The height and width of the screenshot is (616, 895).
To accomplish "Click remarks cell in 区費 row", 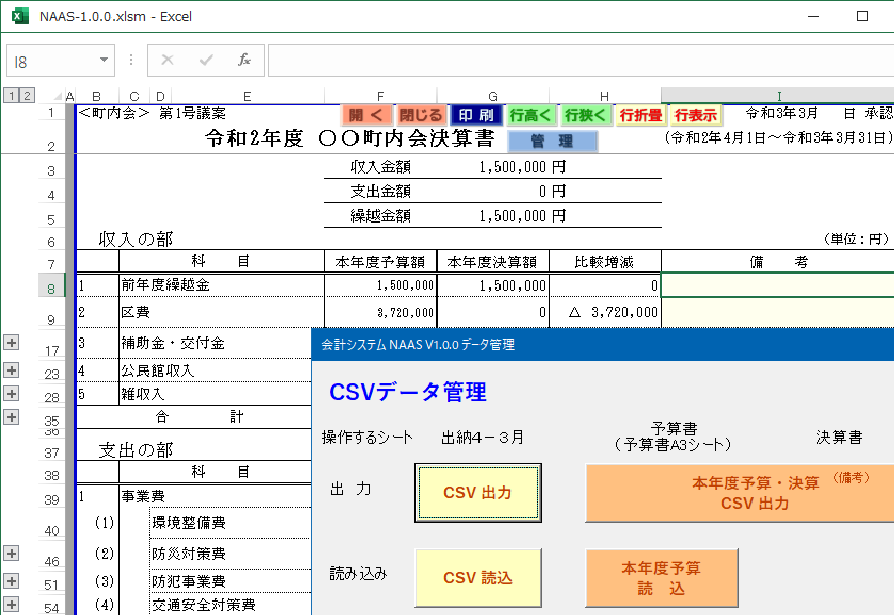I will (x=778, y=312).
